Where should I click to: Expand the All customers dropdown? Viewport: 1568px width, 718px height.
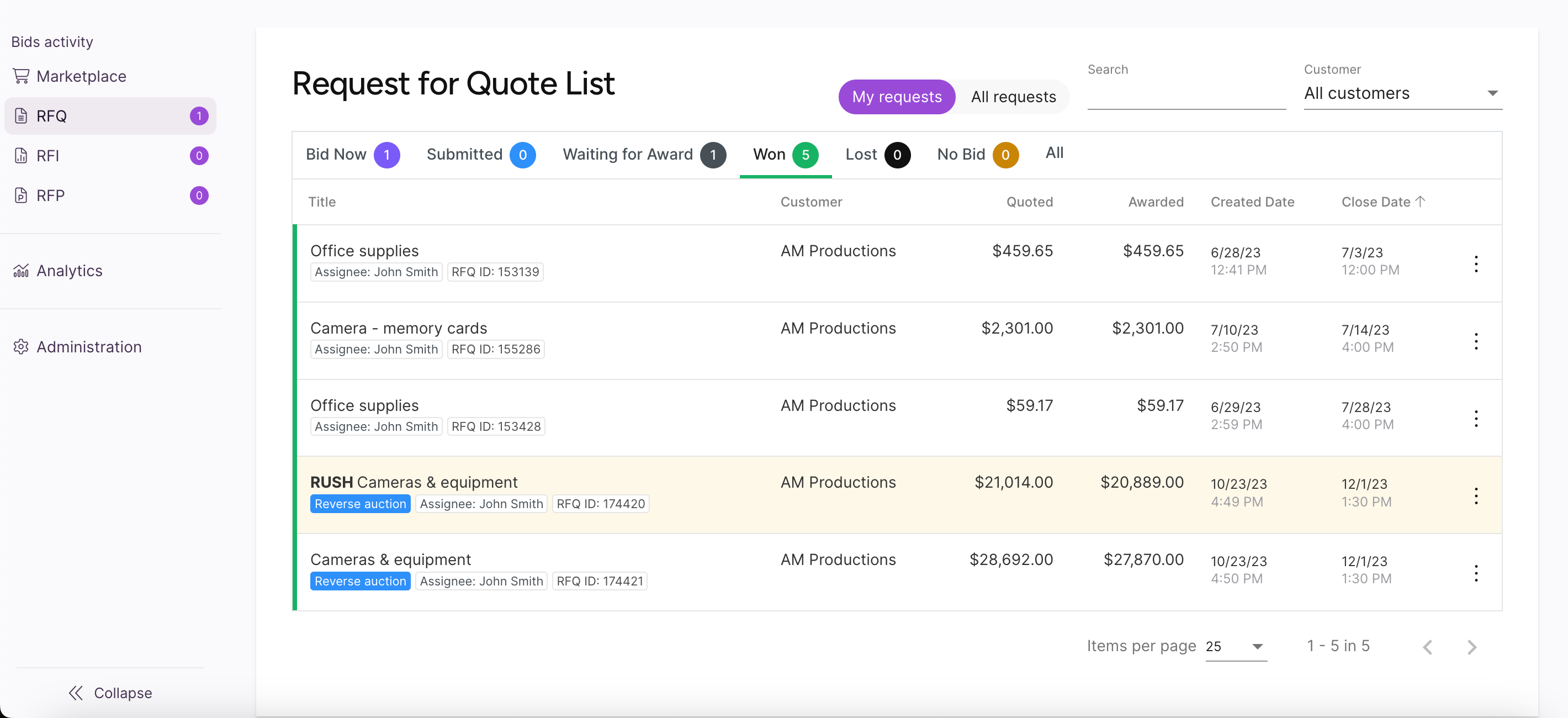1402,93
